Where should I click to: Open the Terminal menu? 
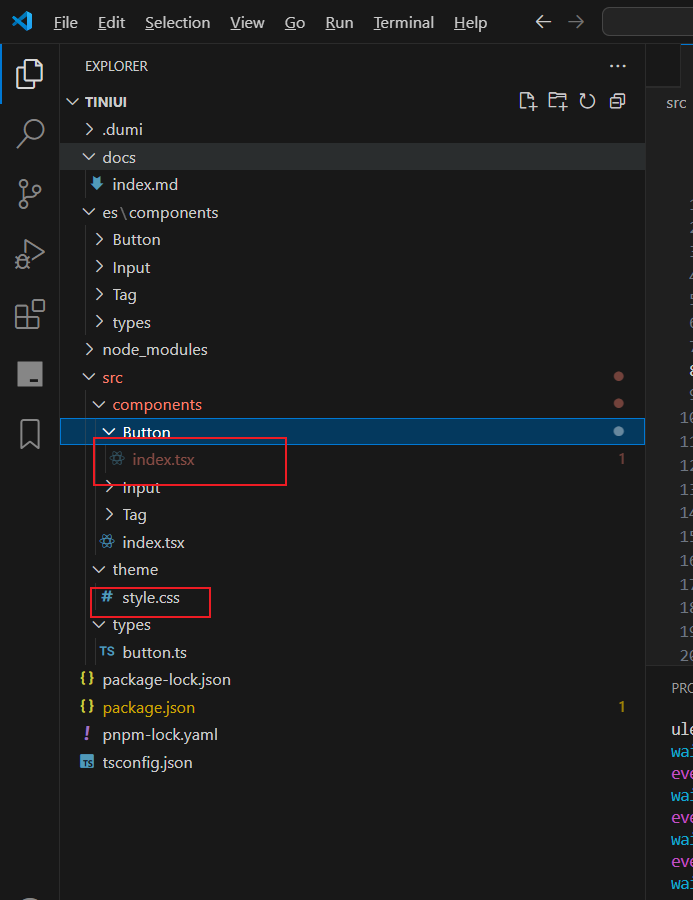403,22
